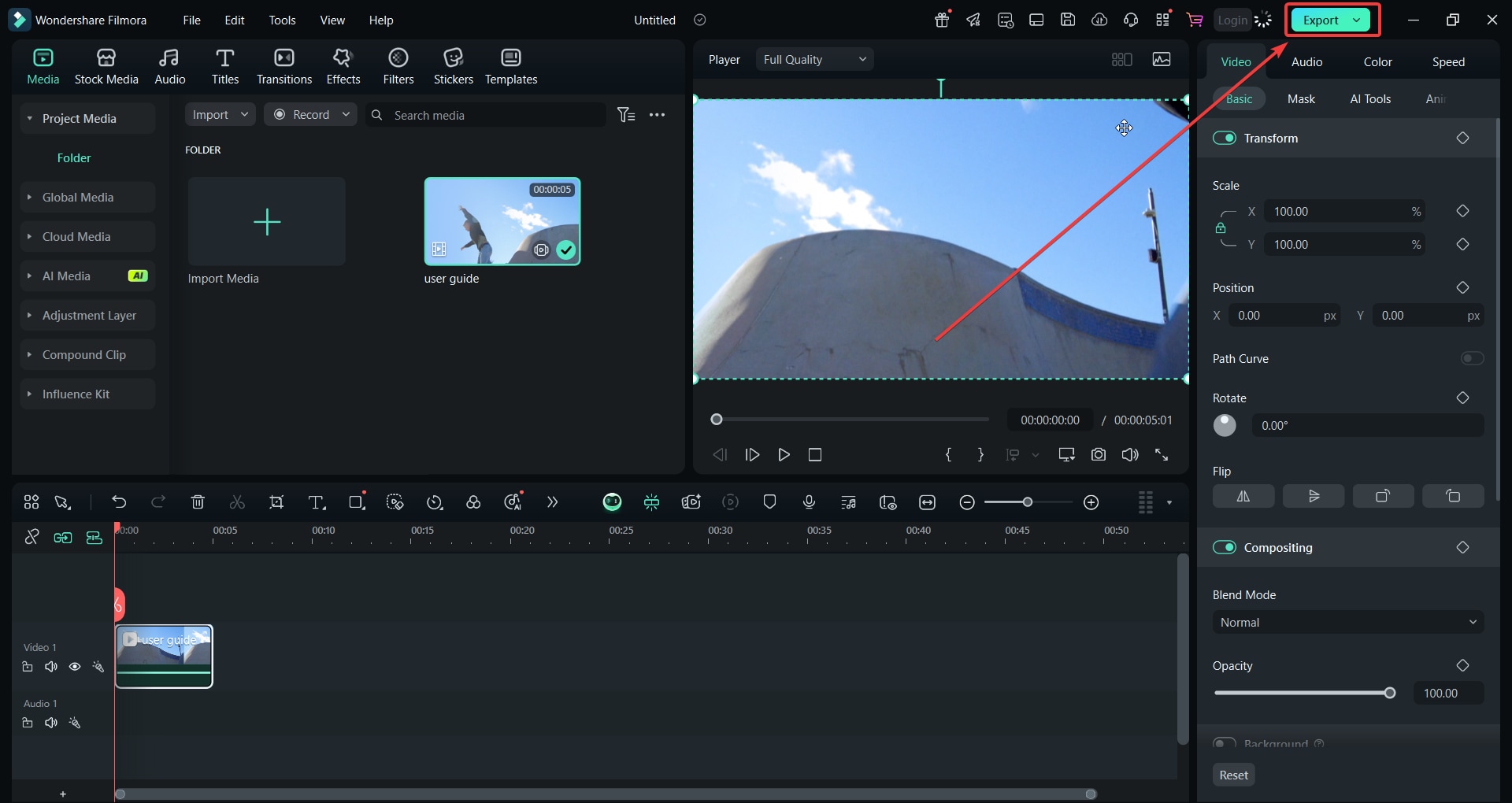The image size is (1512, 803).
Task: Mute the Video 1 track
Action: tap(51, 667)
